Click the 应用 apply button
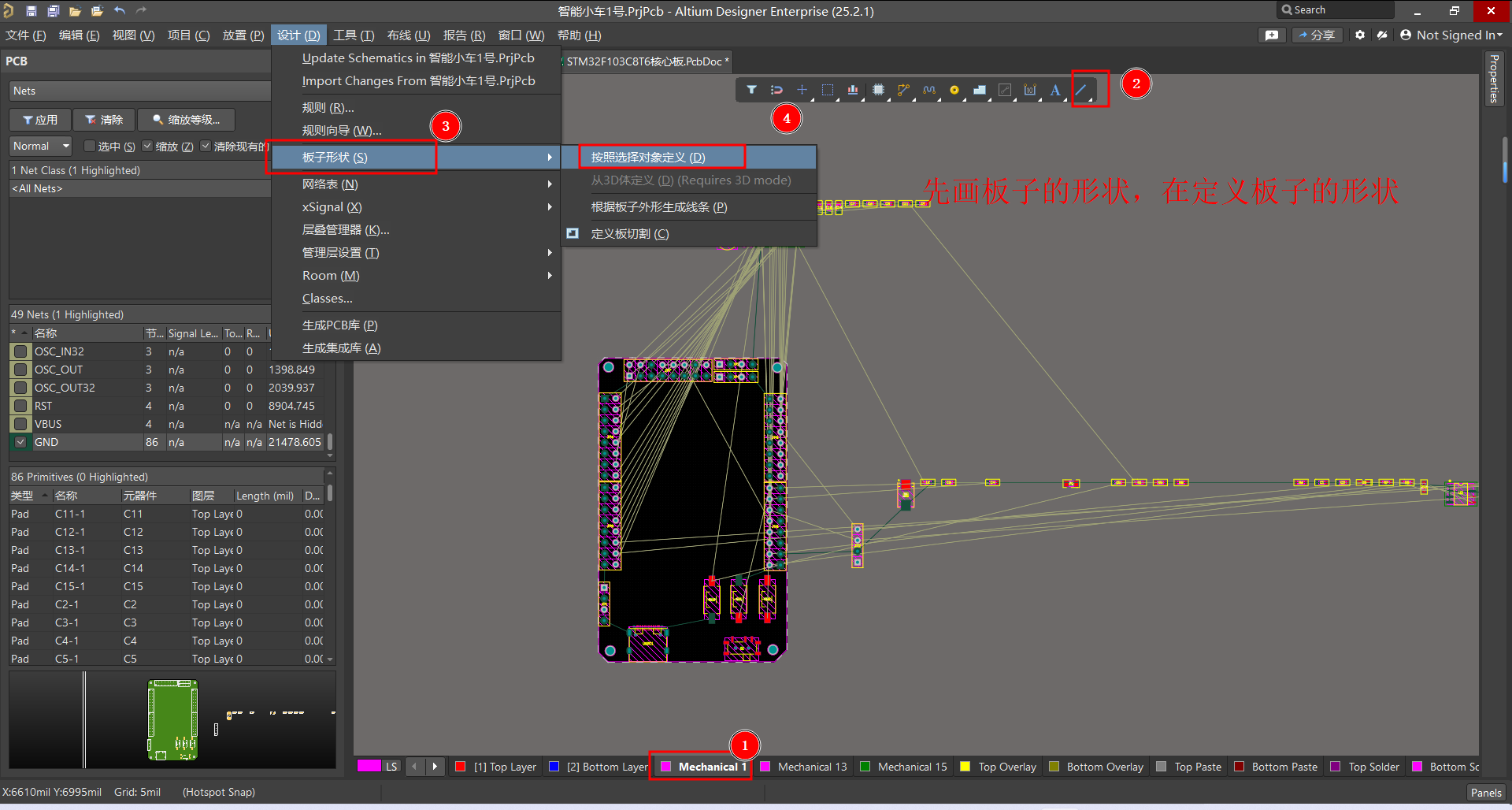Screen dimensions: 1512x810 40,120
